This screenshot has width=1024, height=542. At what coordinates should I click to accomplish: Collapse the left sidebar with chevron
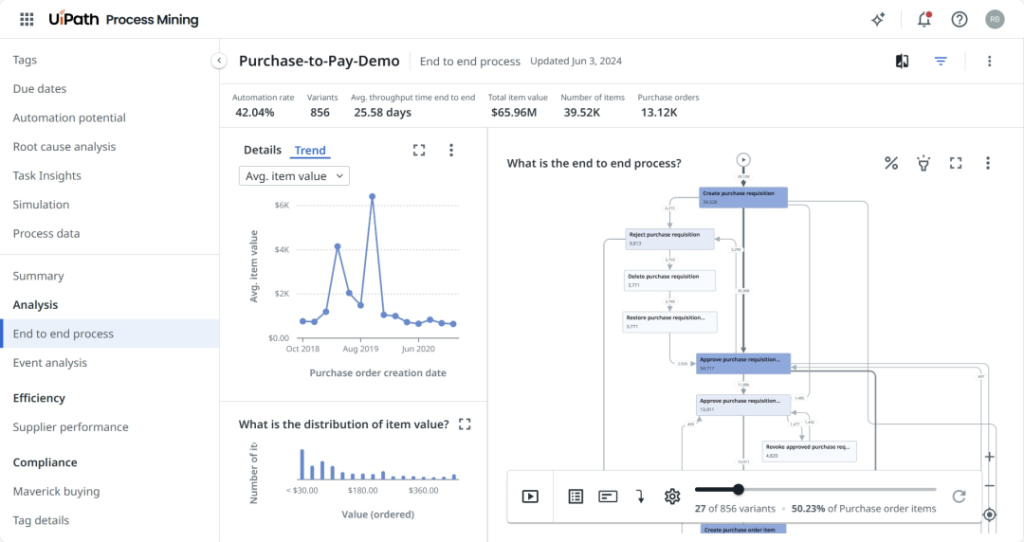(218, 61)
